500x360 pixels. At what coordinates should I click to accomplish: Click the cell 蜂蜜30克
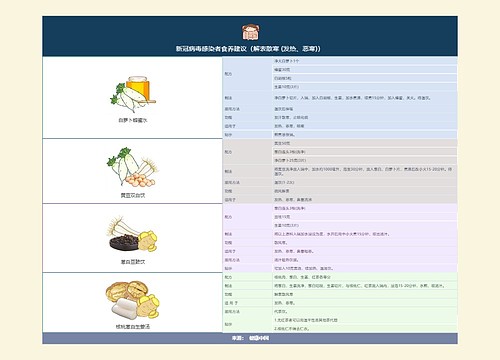pos(365,70)
